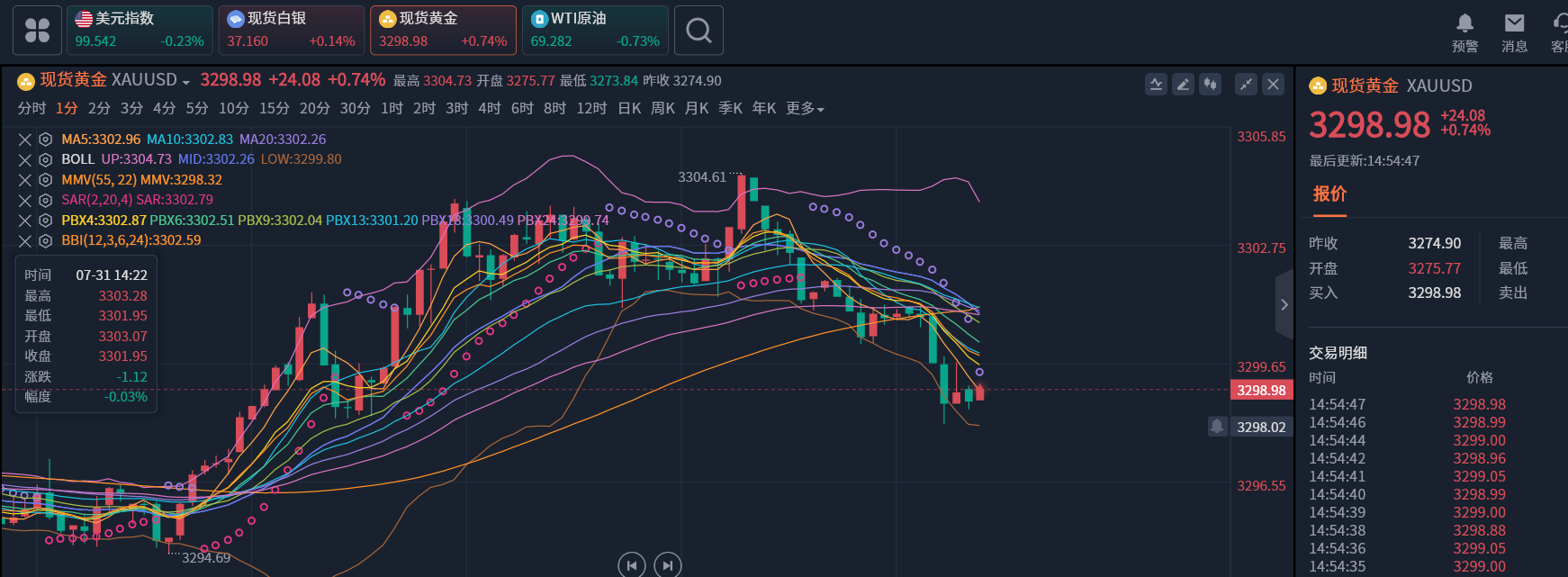Open settings for SAR indicator
This screenshot has width=1568, height=577.
[x=45, y=200]
